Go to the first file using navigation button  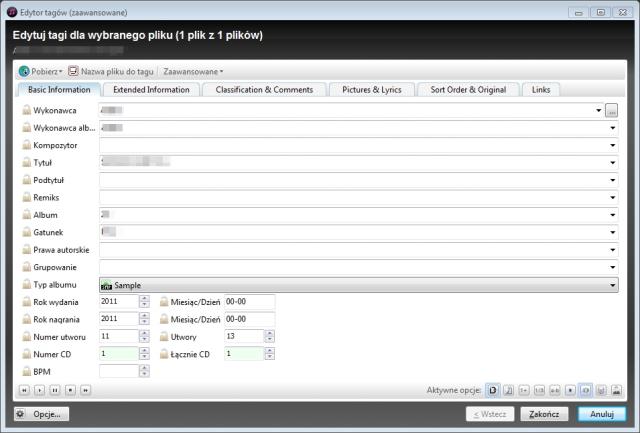click(x=24, y=389)
